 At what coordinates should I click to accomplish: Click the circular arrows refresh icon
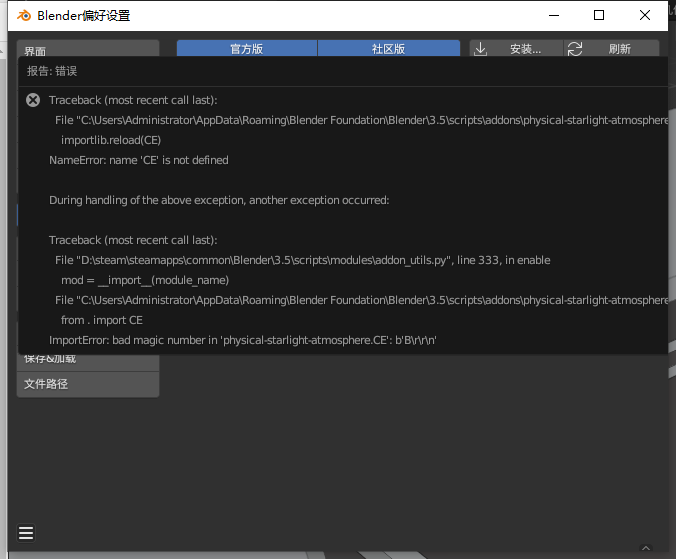pyautogui.click(x=575, y=49)
